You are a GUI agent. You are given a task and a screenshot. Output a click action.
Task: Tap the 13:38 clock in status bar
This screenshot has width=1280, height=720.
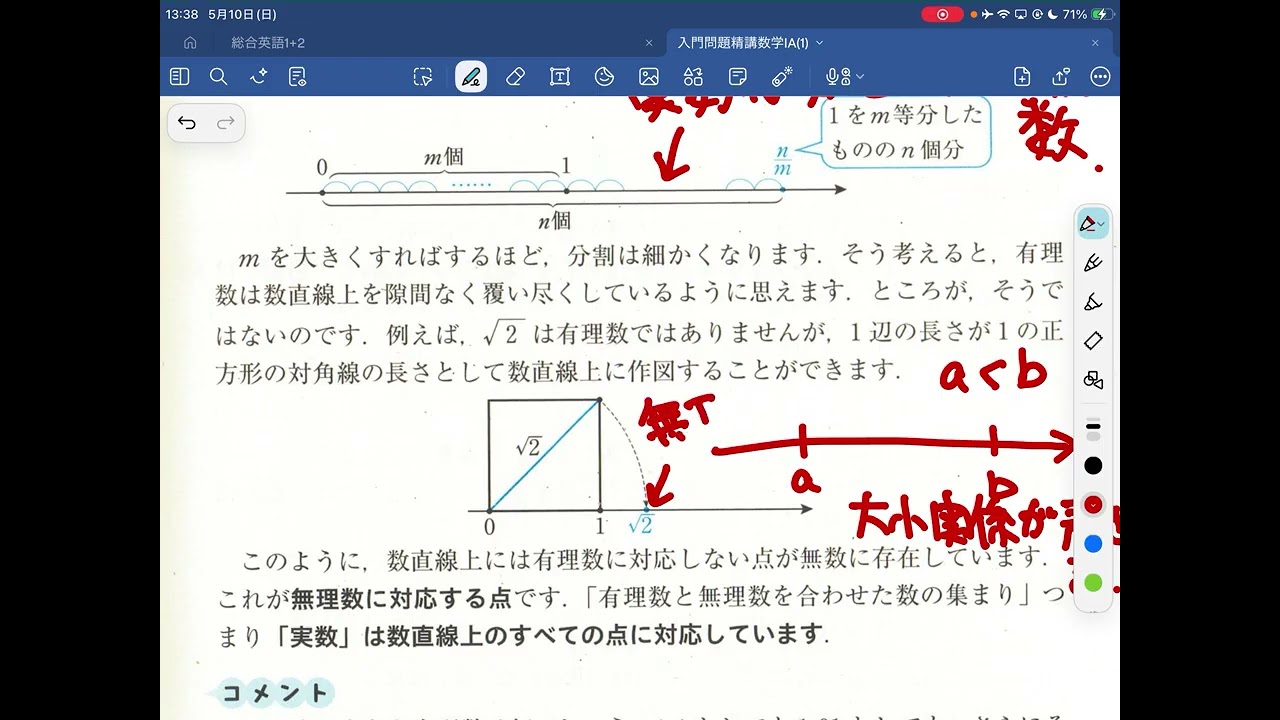(182, 14)
